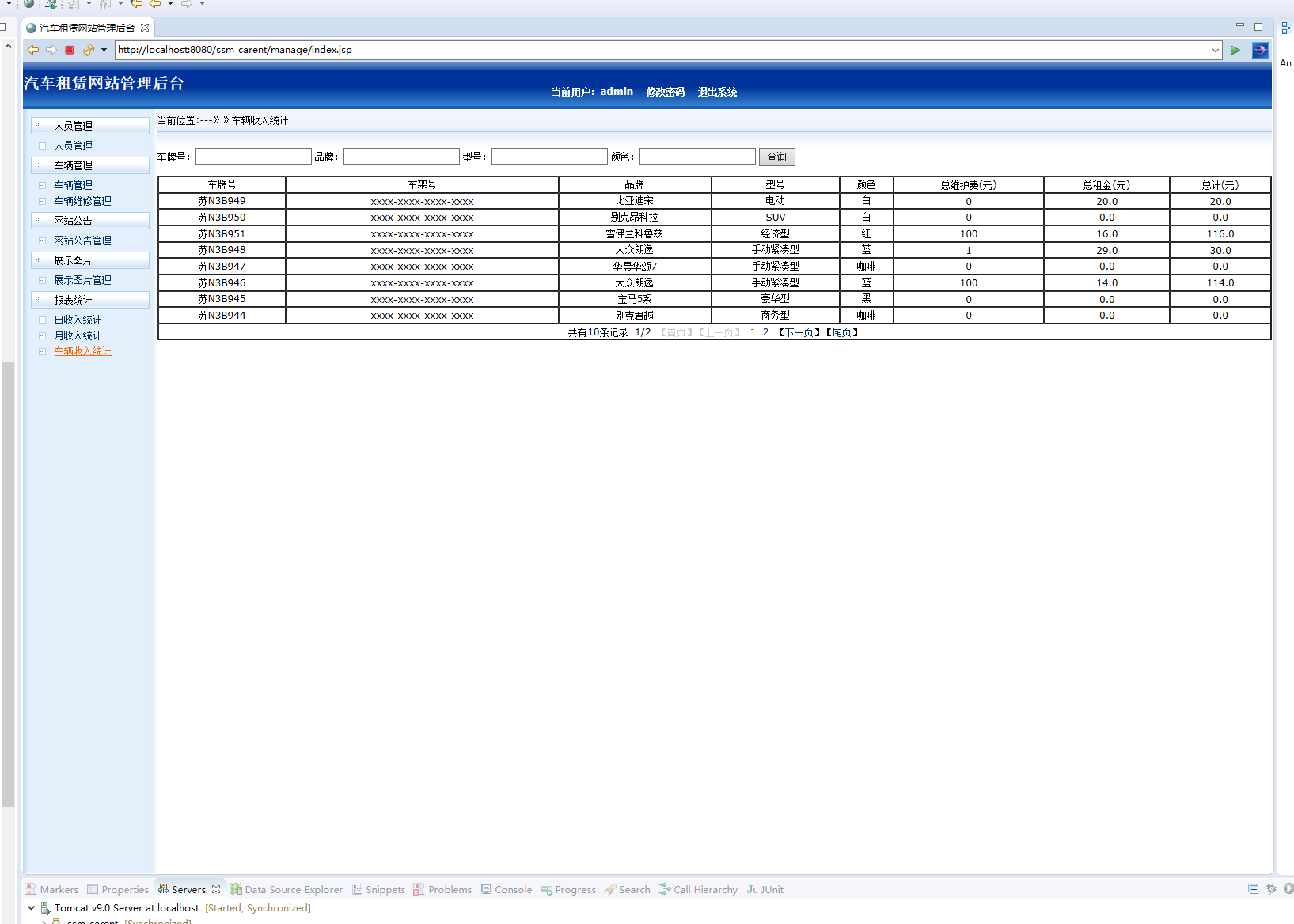1294x924 pixels.
Task: Close the 汽车租赁网站管理后台 browser tab
Action: pyautogui.click(x=145, y=28)
